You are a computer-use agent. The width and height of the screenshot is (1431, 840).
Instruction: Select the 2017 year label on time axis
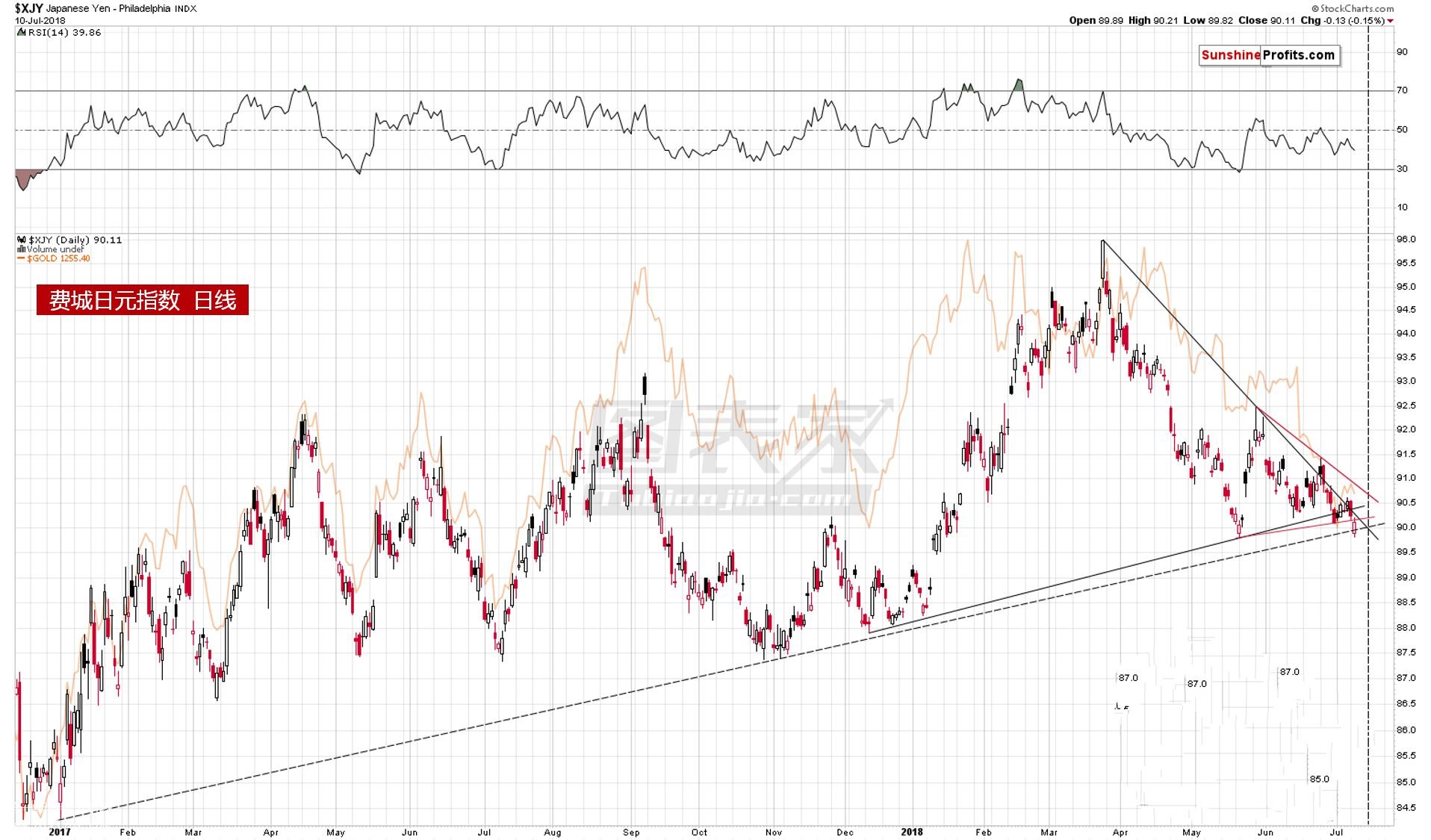pyautogui.click(x=59, y=832)
